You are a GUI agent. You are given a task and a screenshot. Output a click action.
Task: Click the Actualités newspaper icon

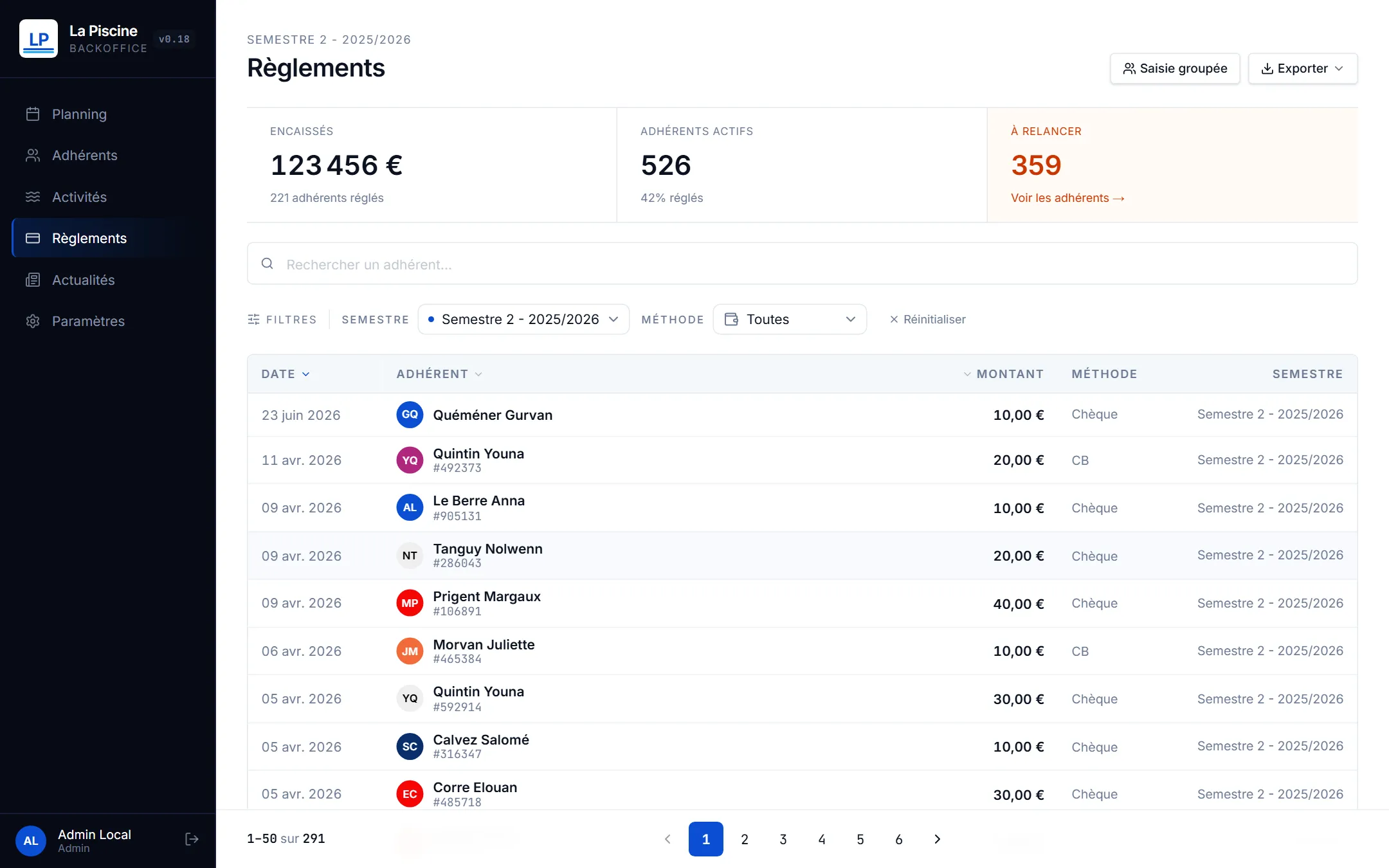(33, 280)
